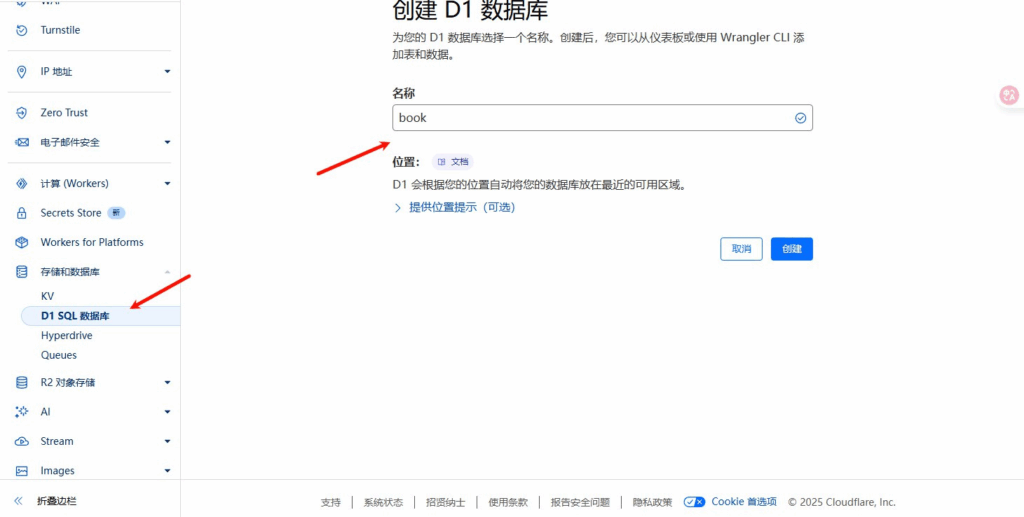Screen dimensions: 1024x517
Task: Open the KV menu item
Action: point(48,296)
